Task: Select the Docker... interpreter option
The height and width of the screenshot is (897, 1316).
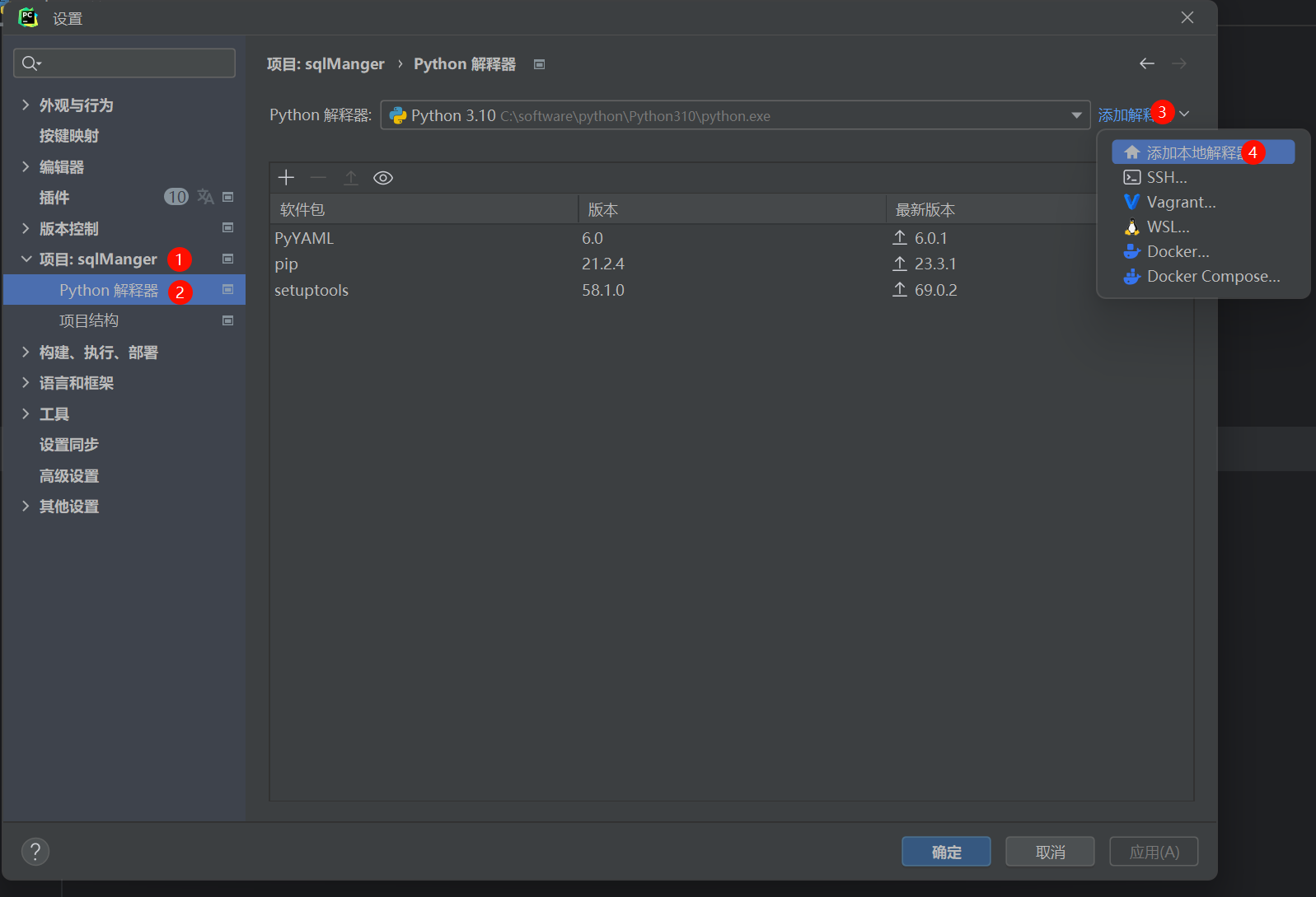Action: tap(1203, 251)
